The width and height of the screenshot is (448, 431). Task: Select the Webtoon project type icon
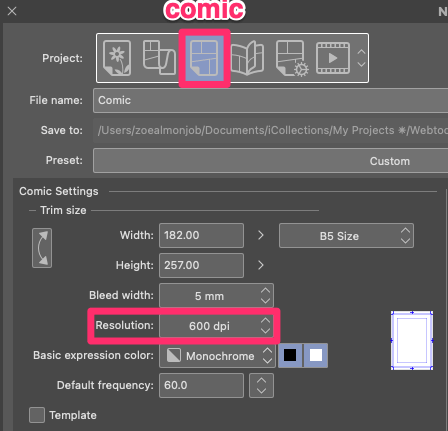coord(159,57)
